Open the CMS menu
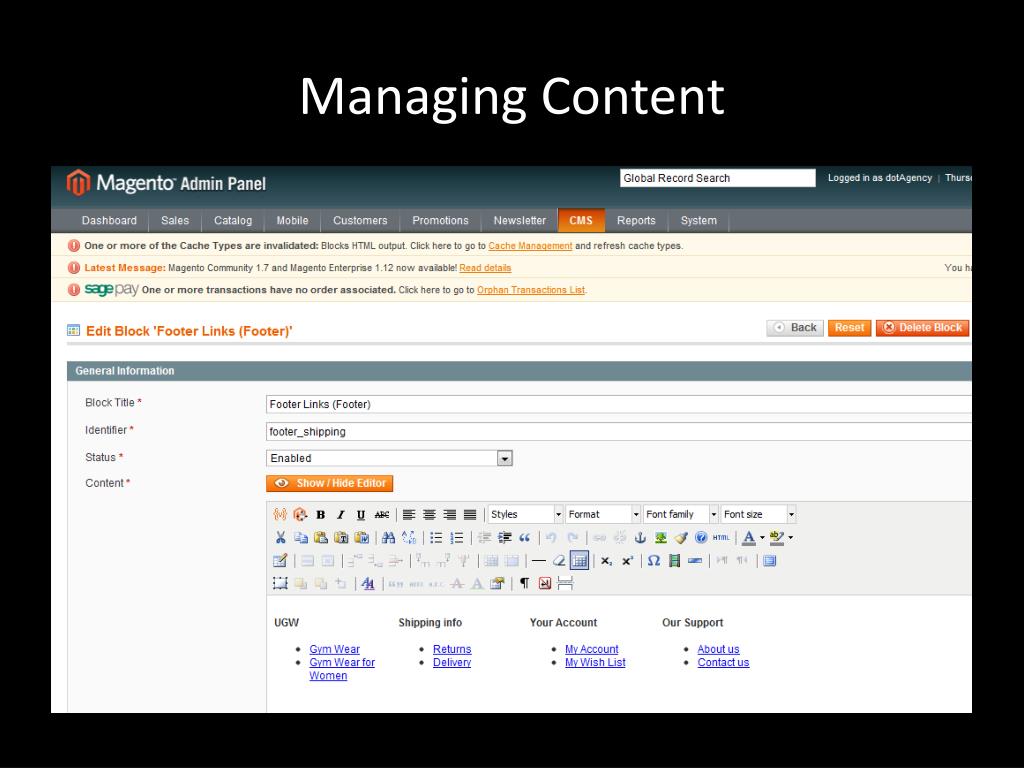Viewport: 1024px width, 768px height. [581, 221]
